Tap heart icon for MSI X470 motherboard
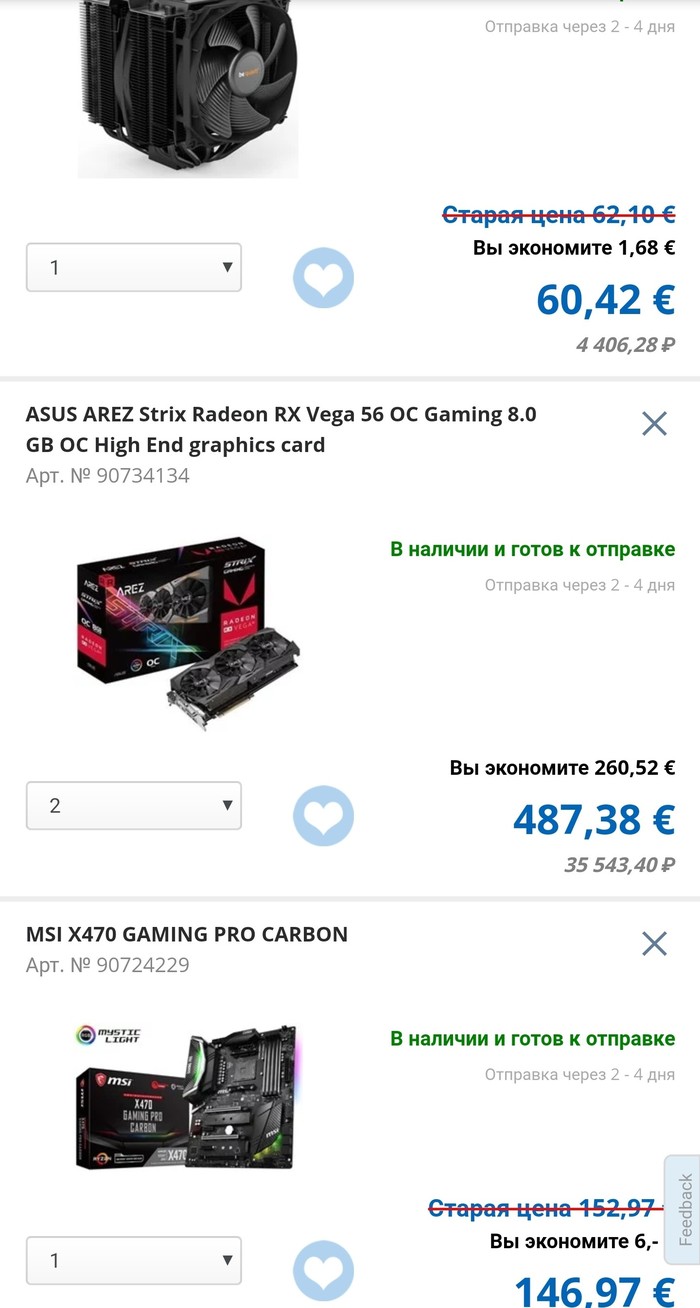This screenshot has width=700, height=1308. coord(323,1271)
